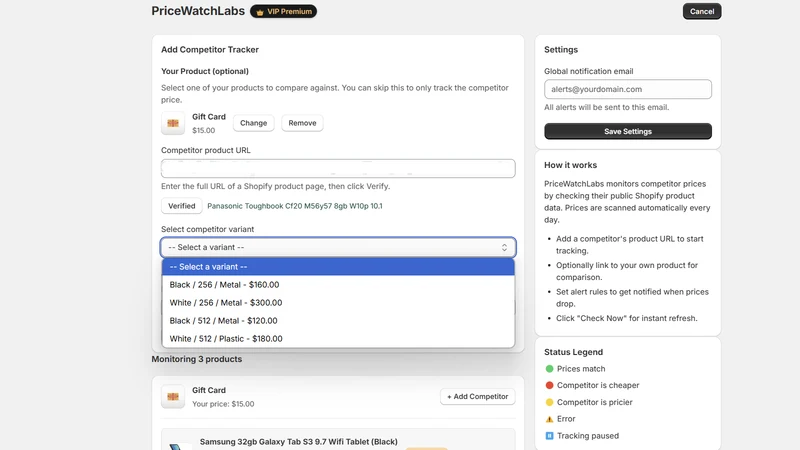Click + Add Competitor for Gift Card
Viewport: 800px width, 450px height.
478,396
